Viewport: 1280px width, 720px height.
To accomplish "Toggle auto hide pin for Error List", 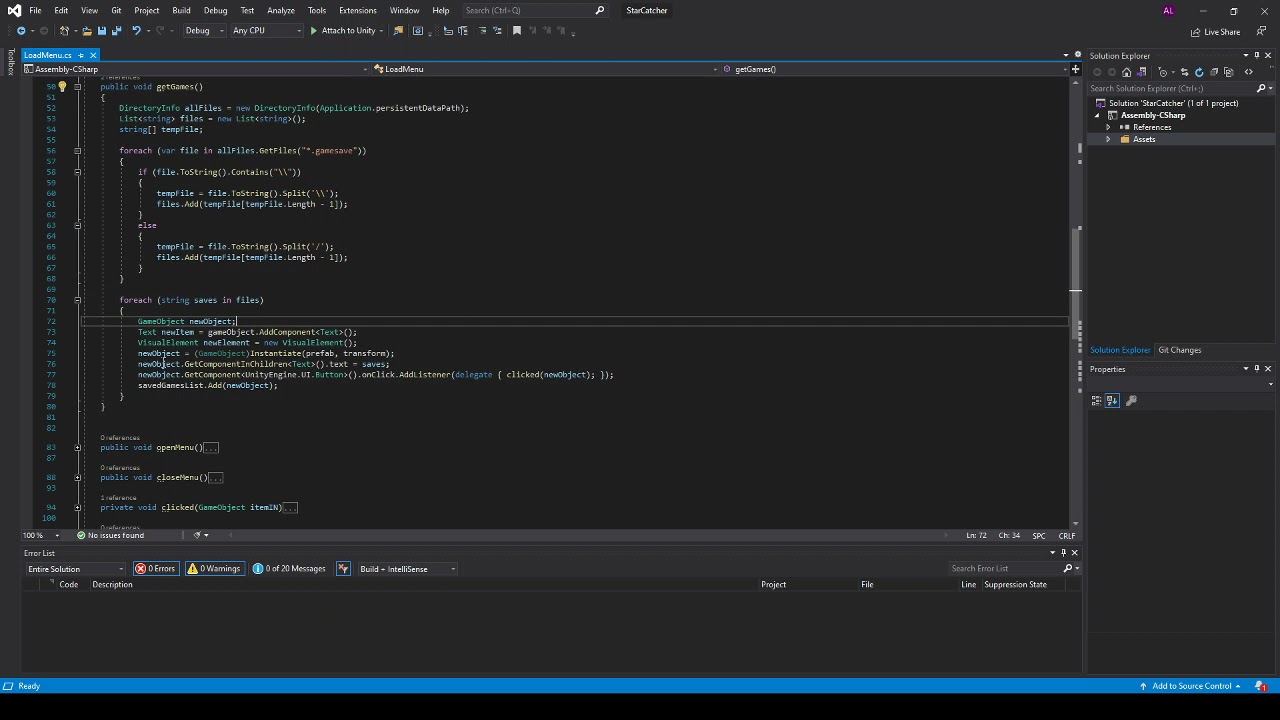I will click(1063, 553).
